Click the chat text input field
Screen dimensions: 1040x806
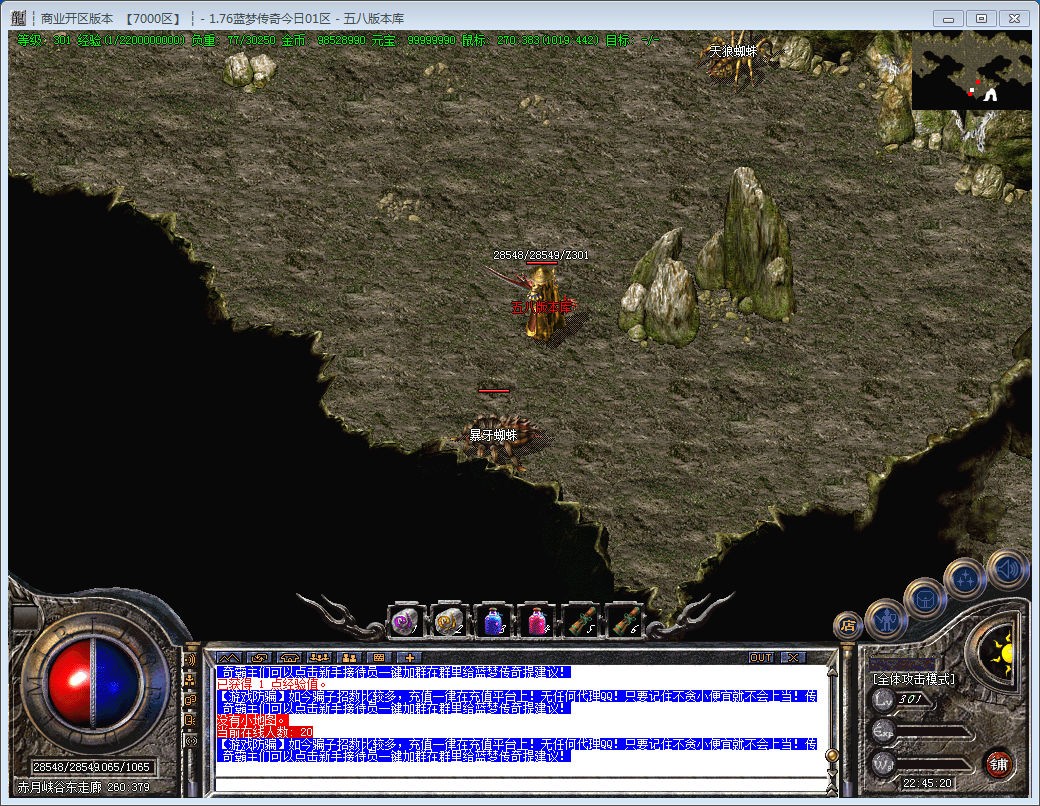tap(521, 785)
